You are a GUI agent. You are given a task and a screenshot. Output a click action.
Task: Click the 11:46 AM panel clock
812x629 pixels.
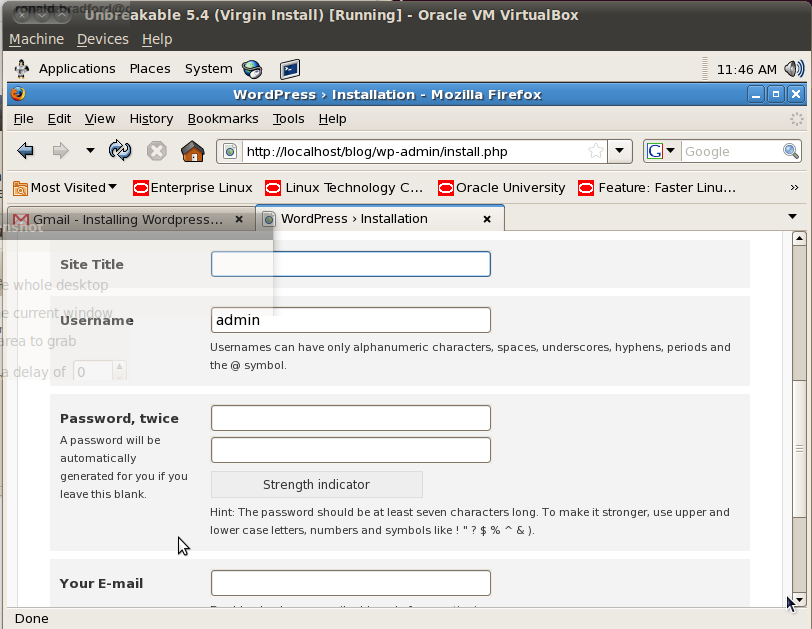click(x=746, y=69)
